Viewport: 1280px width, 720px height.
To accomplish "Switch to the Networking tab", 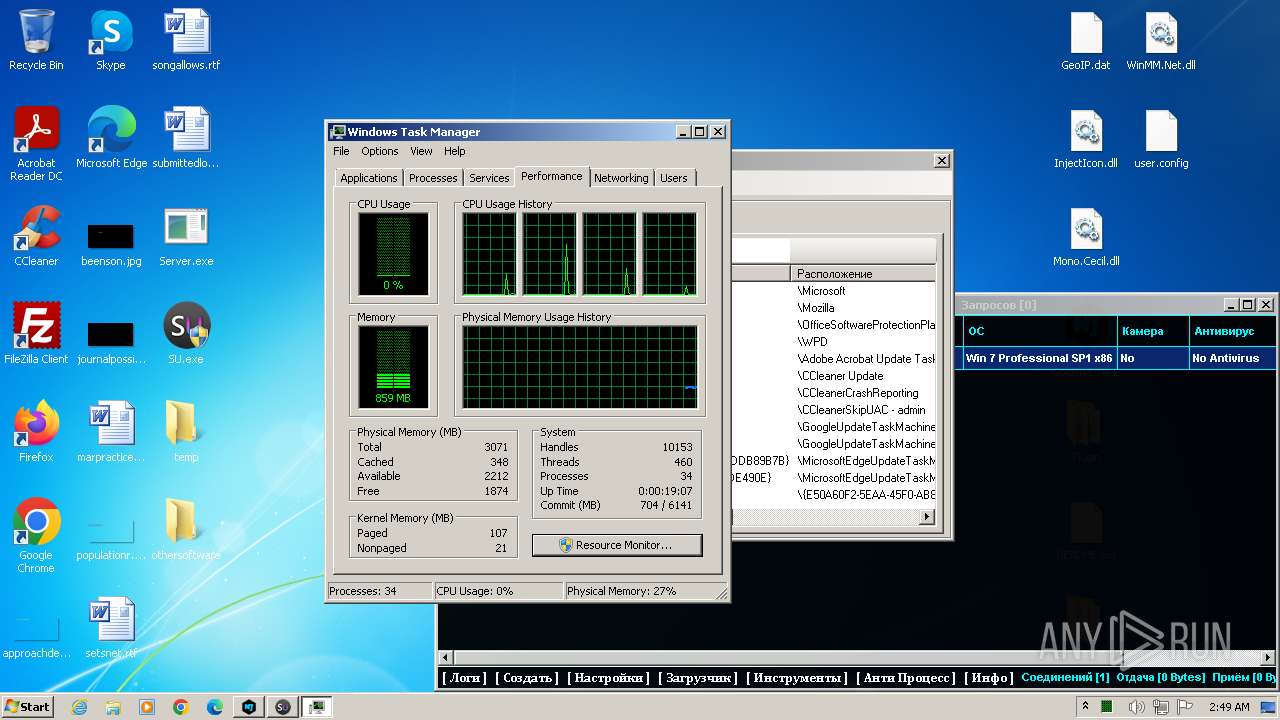I will pyautogui.click(x=621, y=178).
